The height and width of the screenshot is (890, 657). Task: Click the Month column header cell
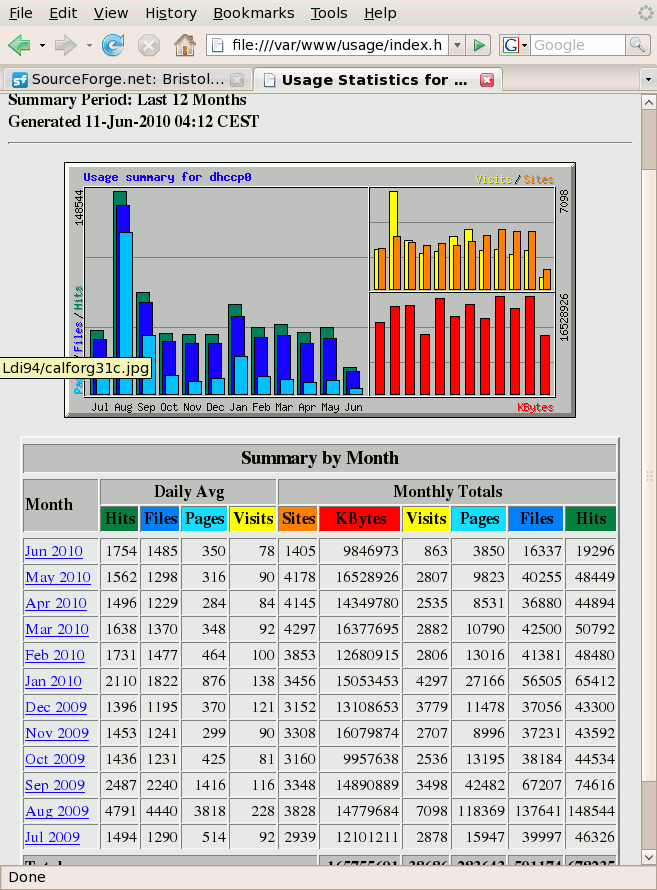61,505
